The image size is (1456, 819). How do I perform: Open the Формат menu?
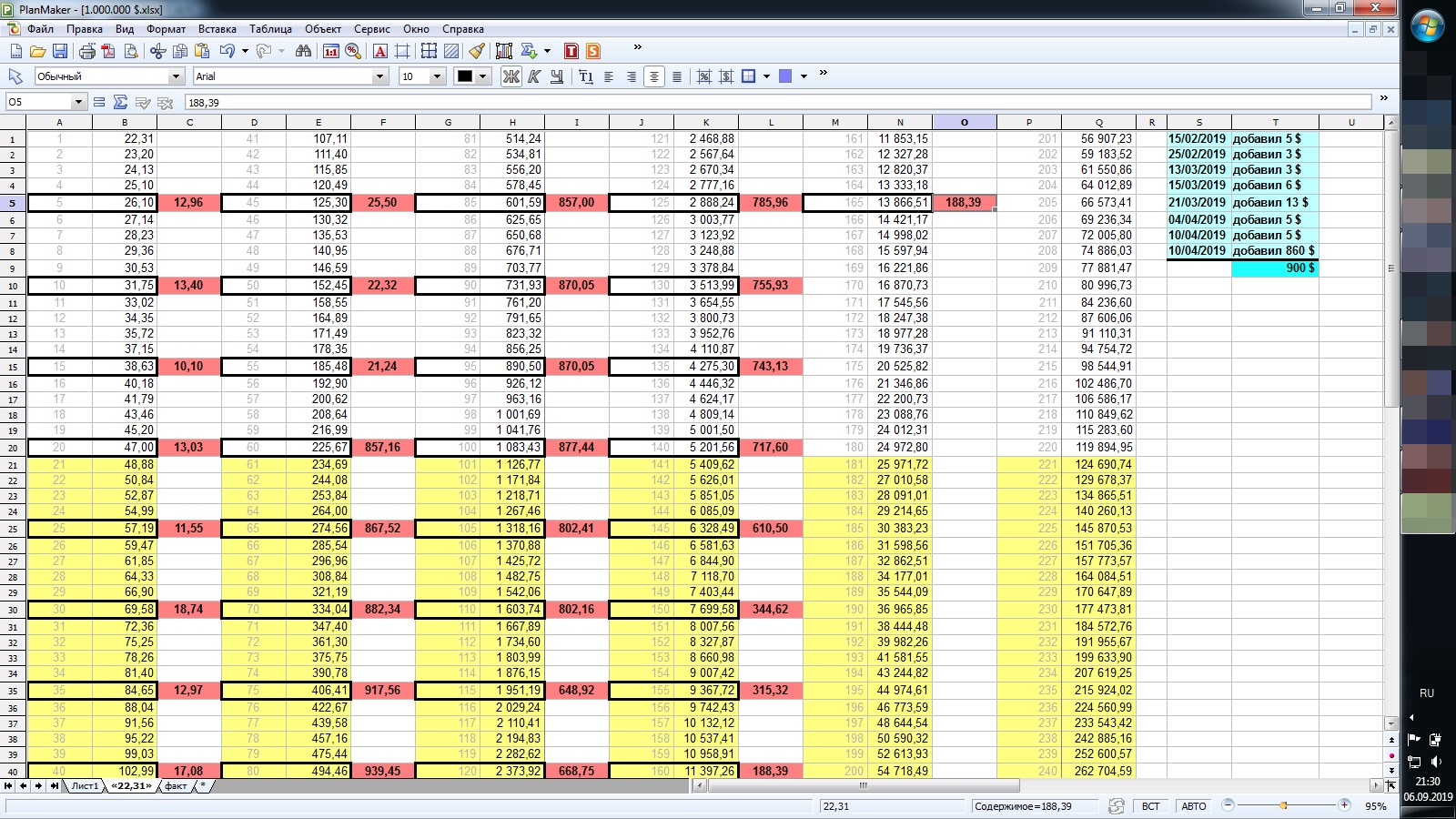click(x=166, y=29)
